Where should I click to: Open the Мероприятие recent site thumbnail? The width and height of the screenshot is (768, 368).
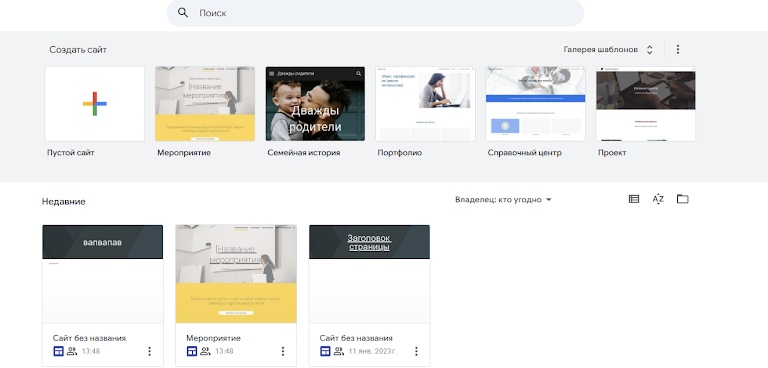(x=236, y=274)
